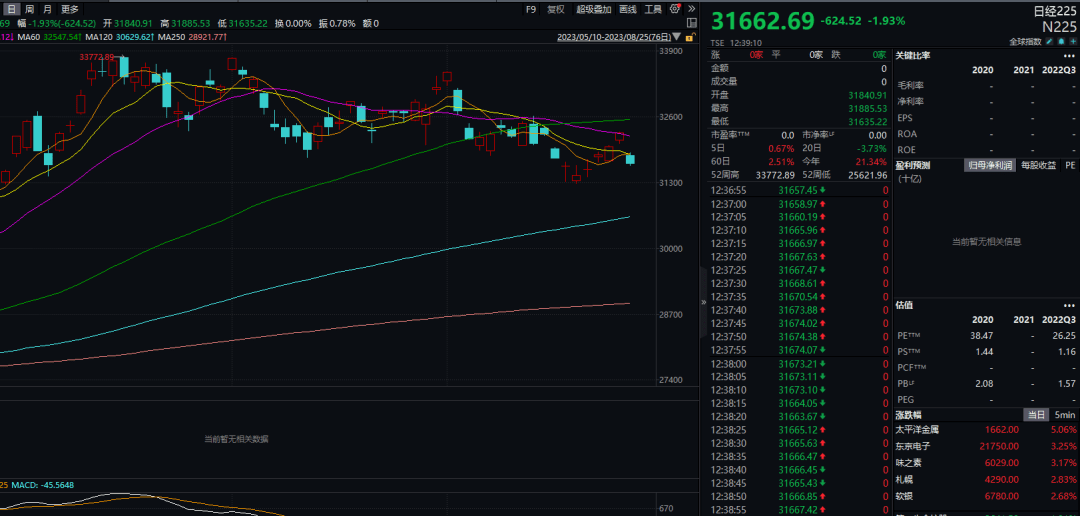The height and width of the screenshot is (516, 1080).
Task: Toggle the date range lock icon
Action: pyautogui.click(x=690, y=37)
